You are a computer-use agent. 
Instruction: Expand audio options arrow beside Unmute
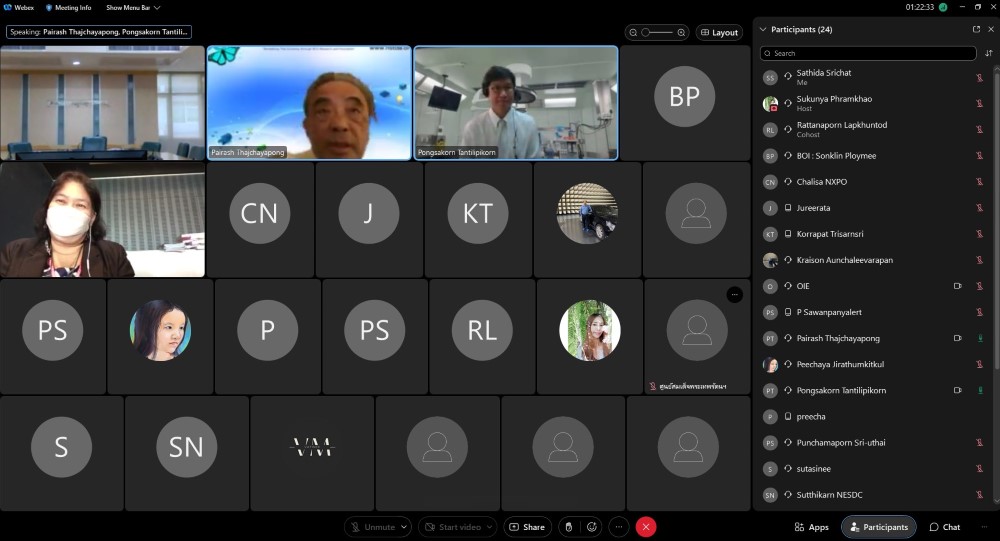pos(404,527)
